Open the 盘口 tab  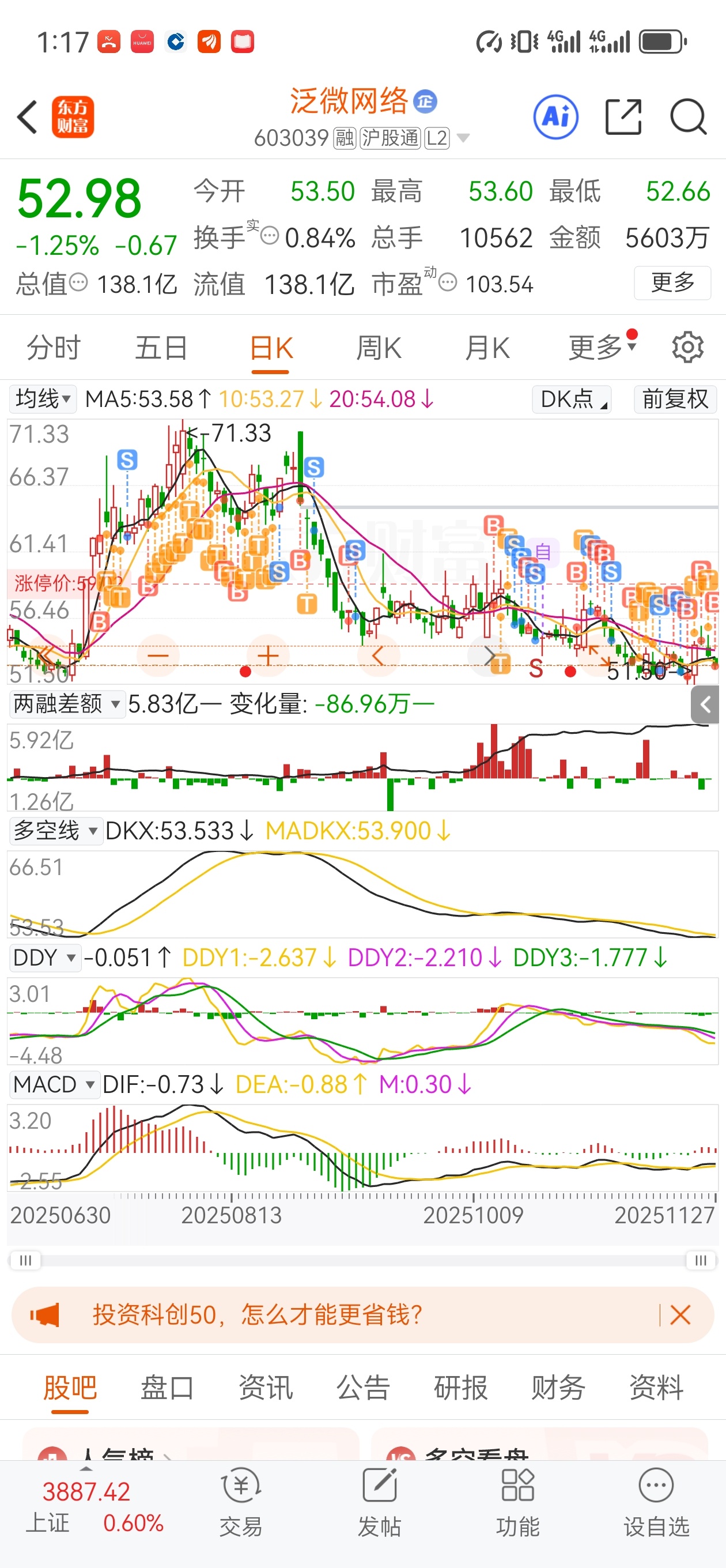pyautogui.click(x=167, y=1389)
